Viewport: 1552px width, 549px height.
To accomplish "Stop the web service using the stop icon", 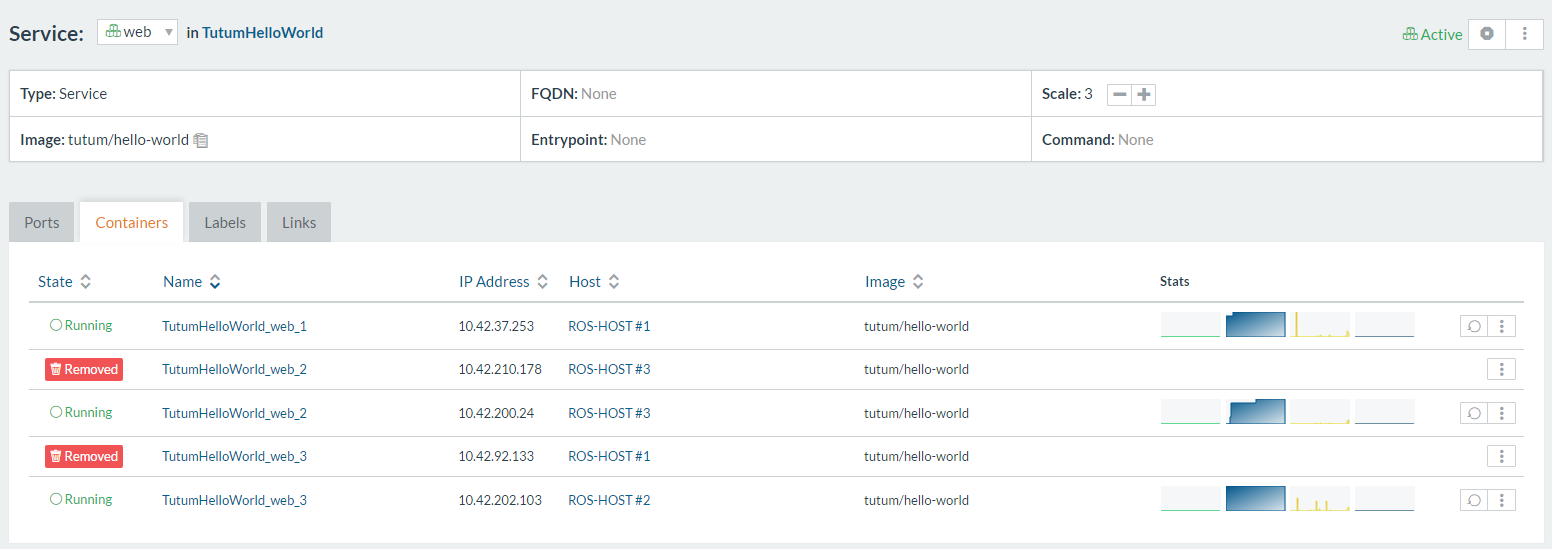I will point(1487,34).
